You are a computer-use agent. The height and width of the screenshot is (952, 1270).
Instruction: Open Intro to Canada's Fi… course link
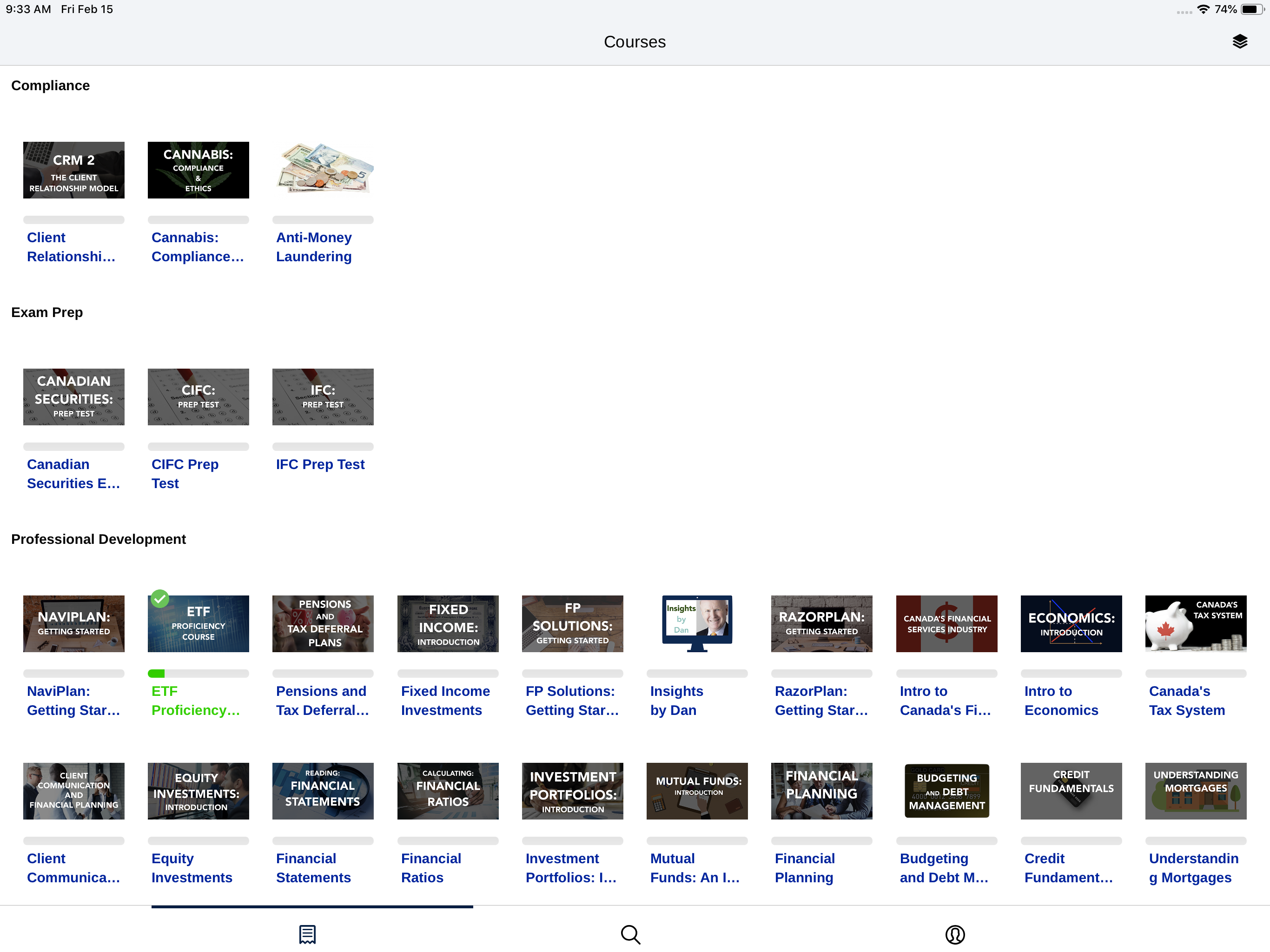point(945,701)
